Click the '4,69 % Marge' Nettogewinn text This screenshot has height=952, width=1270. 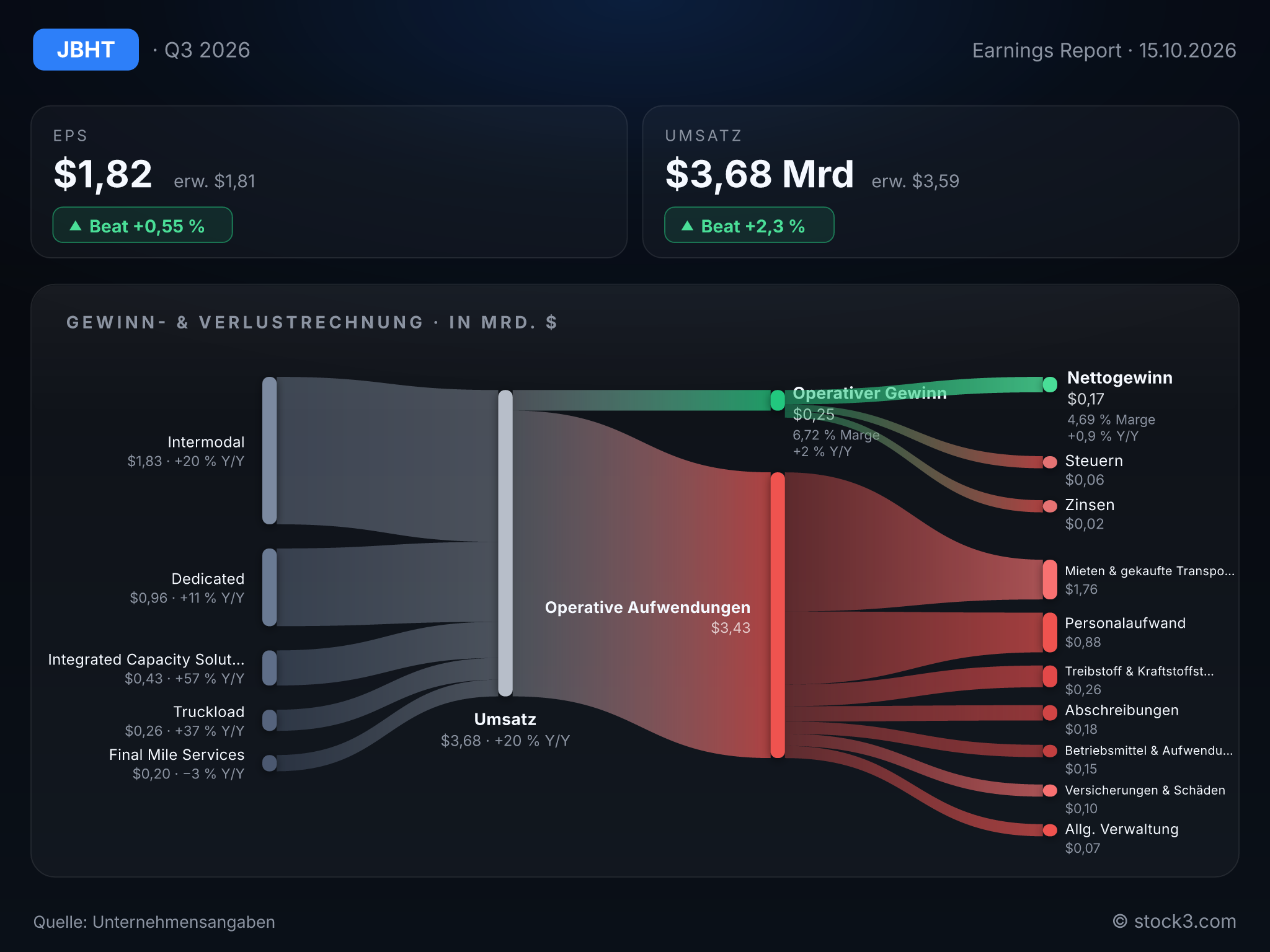[1111, 420]
